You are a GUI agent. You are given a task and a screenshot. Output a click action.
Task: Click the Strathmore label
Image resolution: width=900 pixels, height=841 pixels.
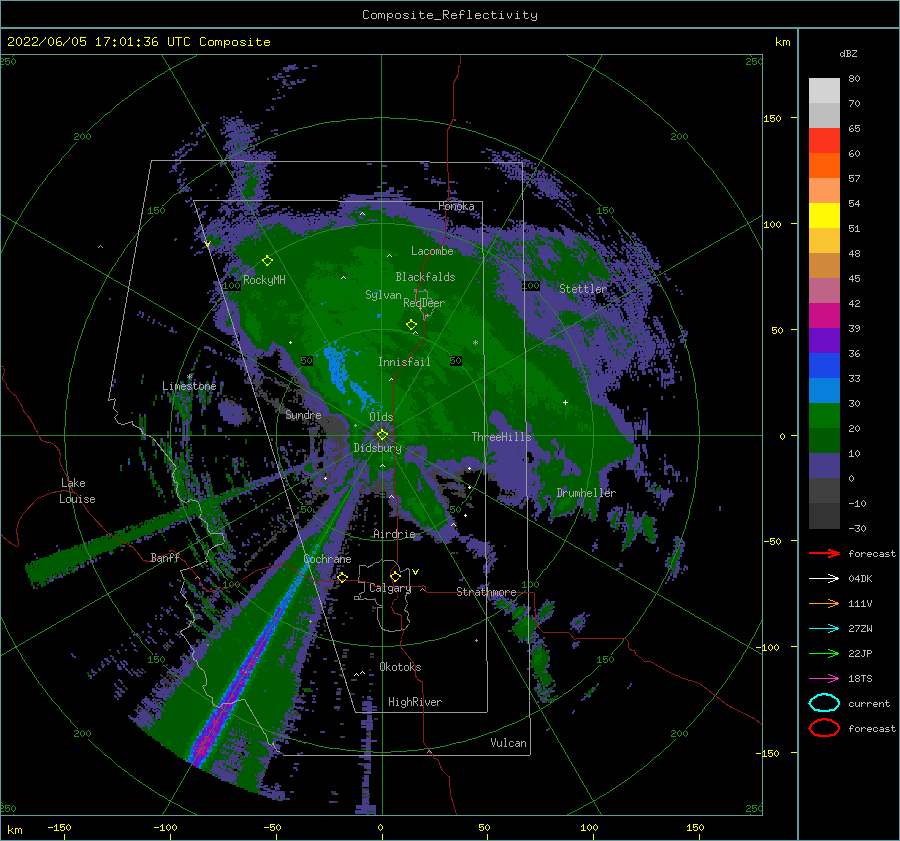[486, 592]
